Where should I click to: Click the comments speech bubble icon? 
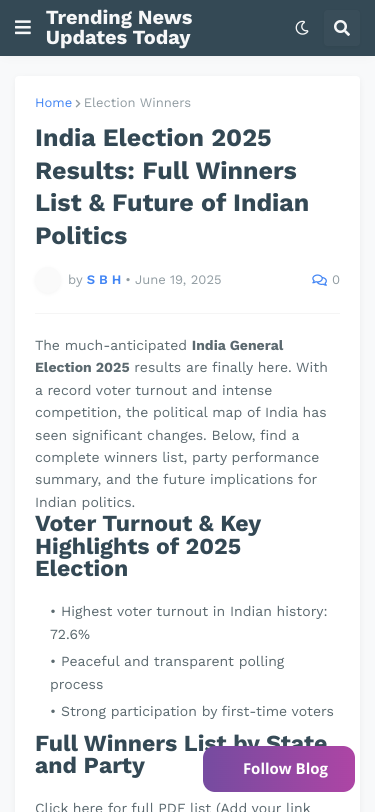click(x=319, y=280)
